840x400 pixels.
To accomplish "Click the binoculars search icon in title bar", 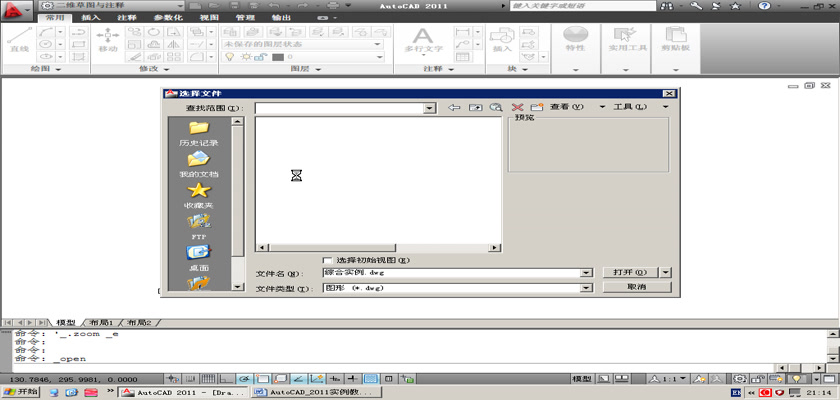I will pyautogui.click(x=668, y=5).
